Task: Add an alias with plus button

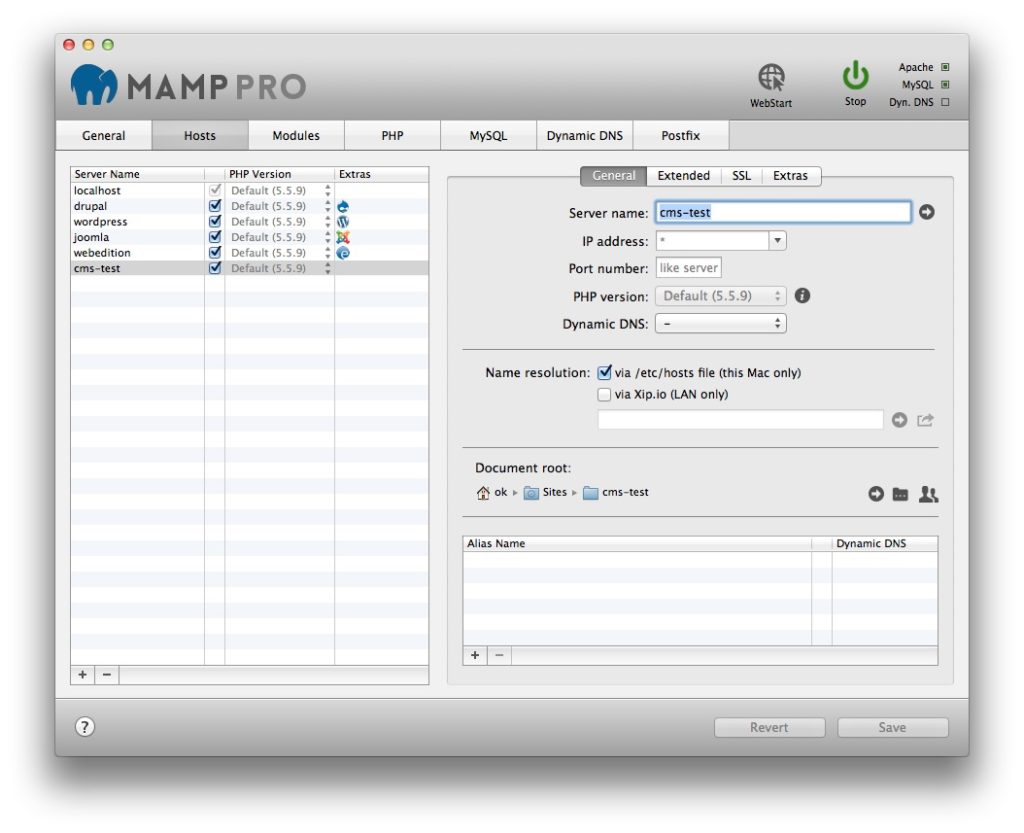Action: tap(475, 655)
